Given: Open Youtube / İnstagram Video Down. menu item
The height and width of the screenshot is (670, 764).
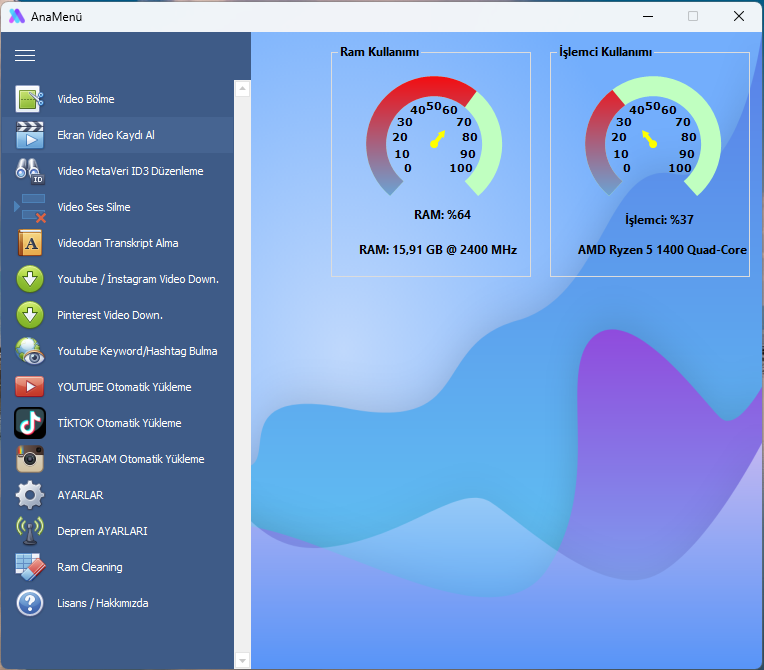Looking at the screenshot, I should click(x=137, y=279).
